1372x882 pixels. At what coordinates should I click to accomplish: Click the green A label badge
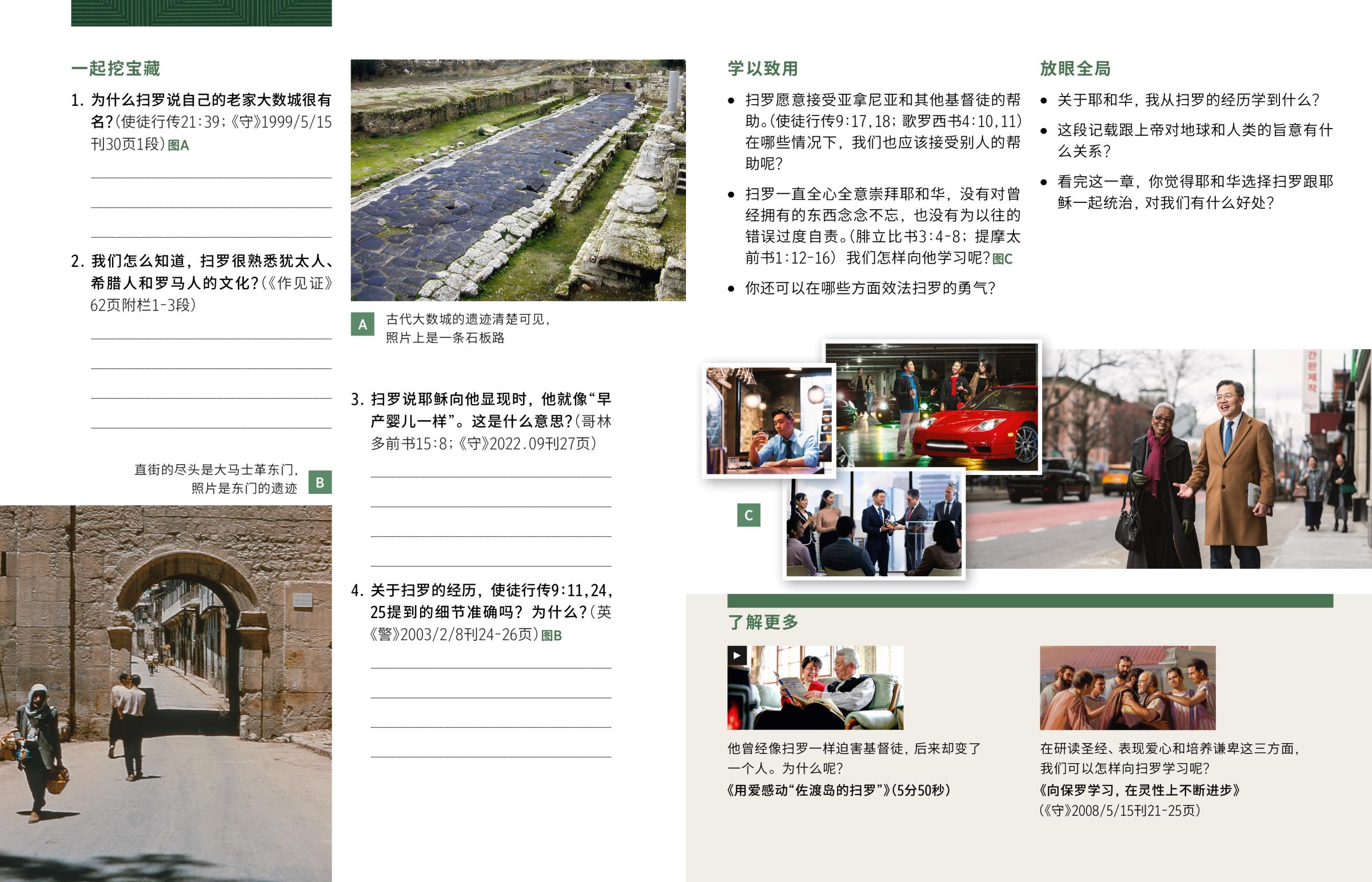[x=362, y=324]
